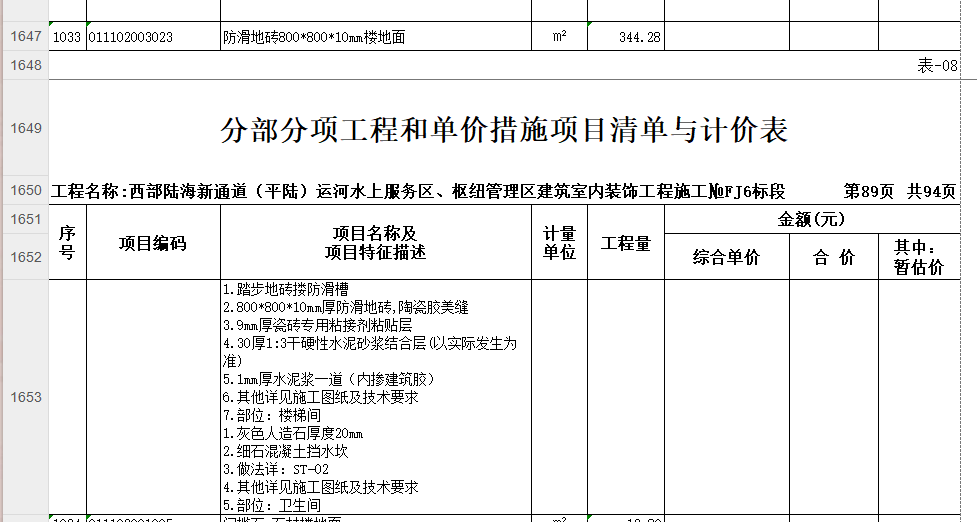The width and height of the screenshot is (977, 522).
Task: Click page indicator 第89页 共94页
Action: click(x=900, y=191)
